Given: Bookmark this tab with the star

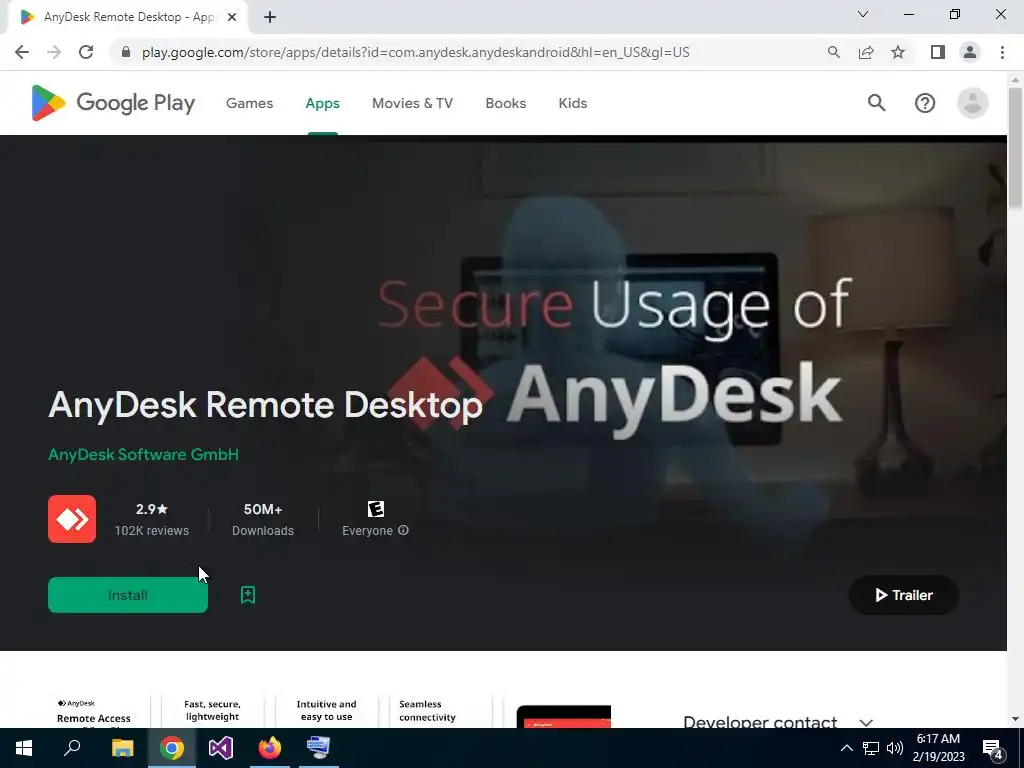Looking at the screenshot, I should click(x=898, y=52).
